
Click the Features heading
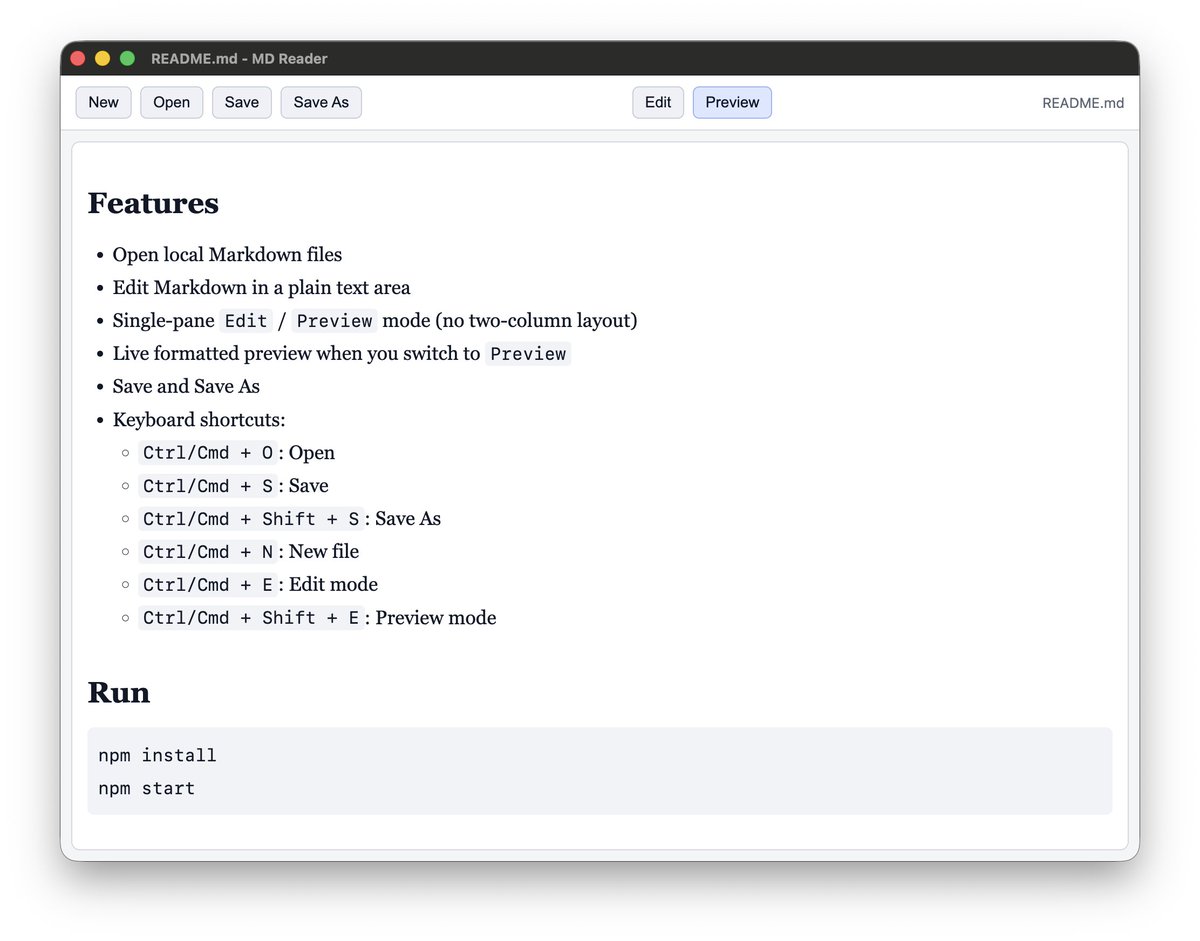153,203
